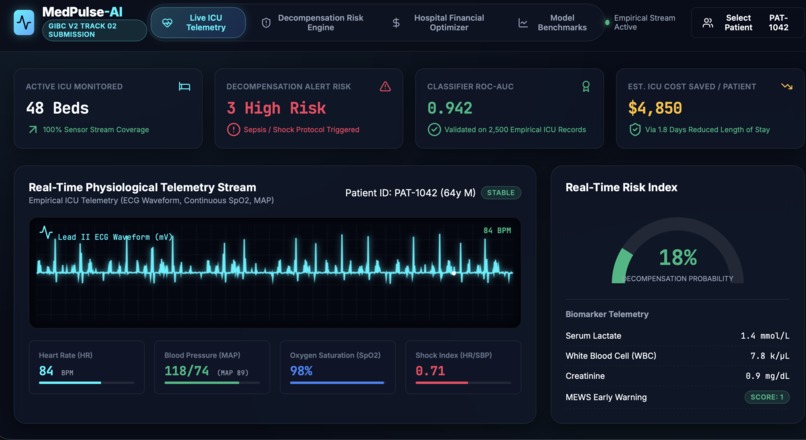Go to the Model Benchmarks tab
806x440 pixels.
coord(554,23)
